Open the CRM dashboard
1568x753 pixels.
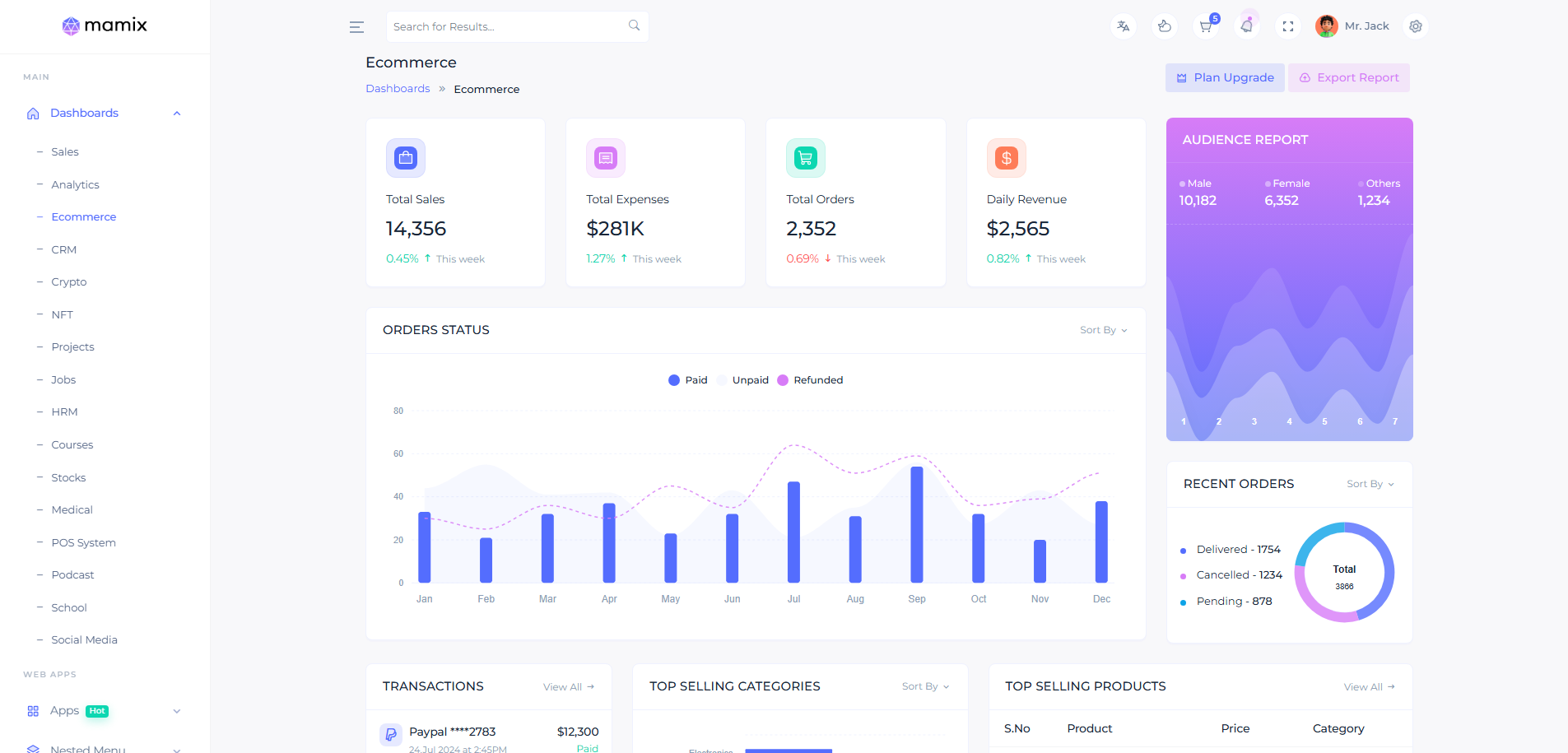pyautogui.click(x=63, y=250)
